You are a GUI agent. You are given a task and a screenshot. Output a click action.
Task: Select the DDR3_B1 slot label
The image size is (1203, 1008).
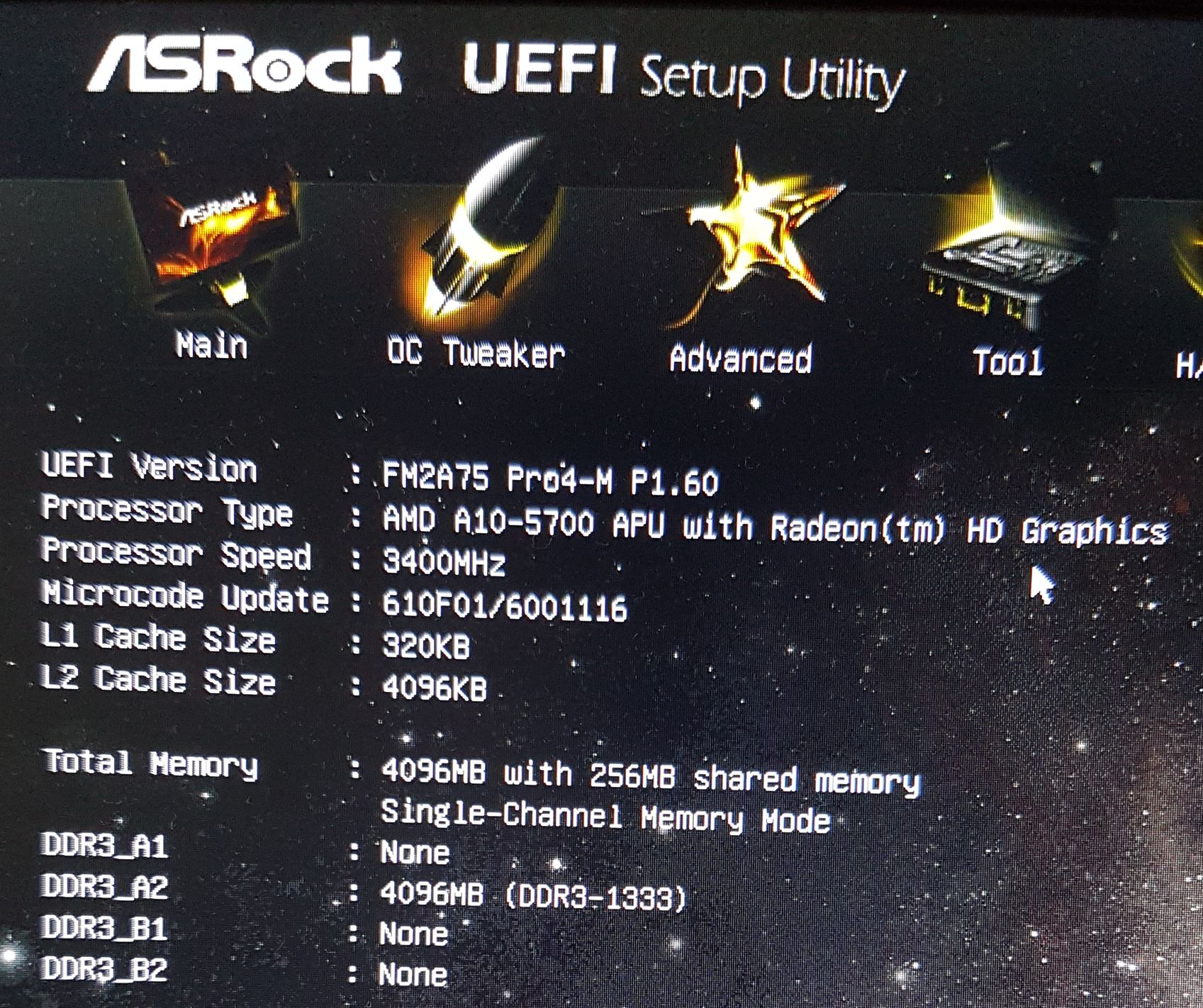coord(105,928)
